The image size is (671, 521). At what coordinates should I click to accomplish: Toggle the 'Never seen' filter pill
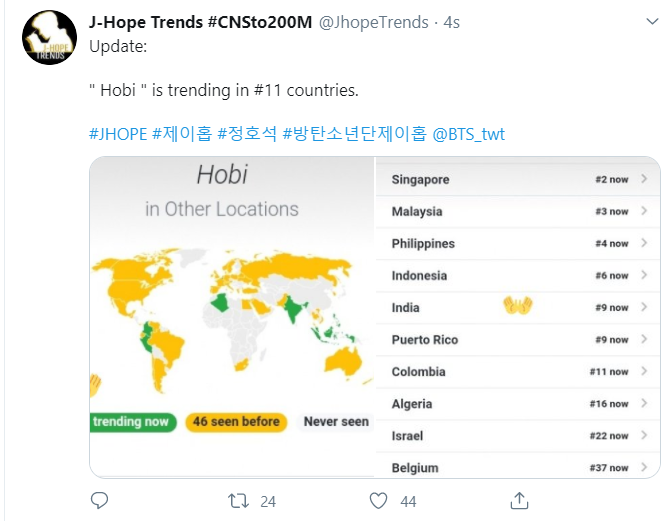[x=336, y=422]
